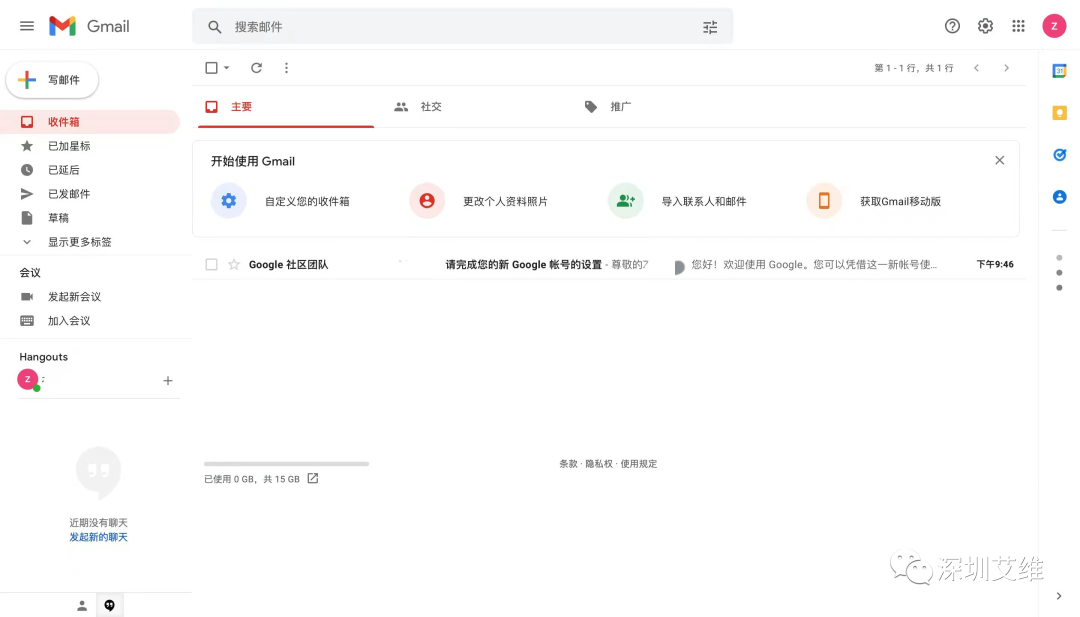The image size is (1080, 617).
Task: Switch to Hangouts contacts person icon
Action: tap(82, 605)
